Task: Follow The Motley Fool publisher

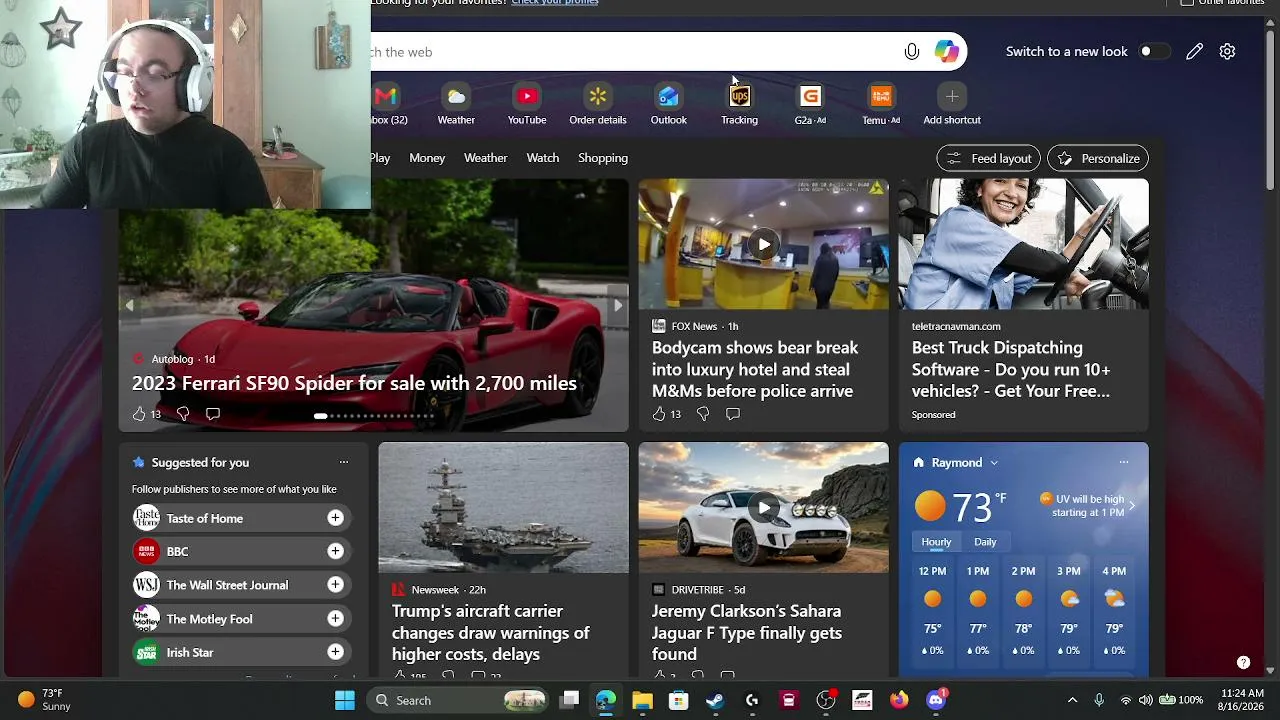Action: tap(335, 618)
